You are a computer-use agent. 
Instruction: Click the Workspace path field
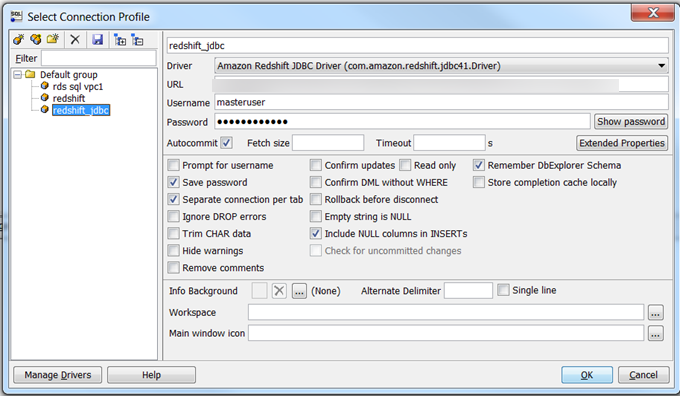pyautogui.click(x=446, y=312)
